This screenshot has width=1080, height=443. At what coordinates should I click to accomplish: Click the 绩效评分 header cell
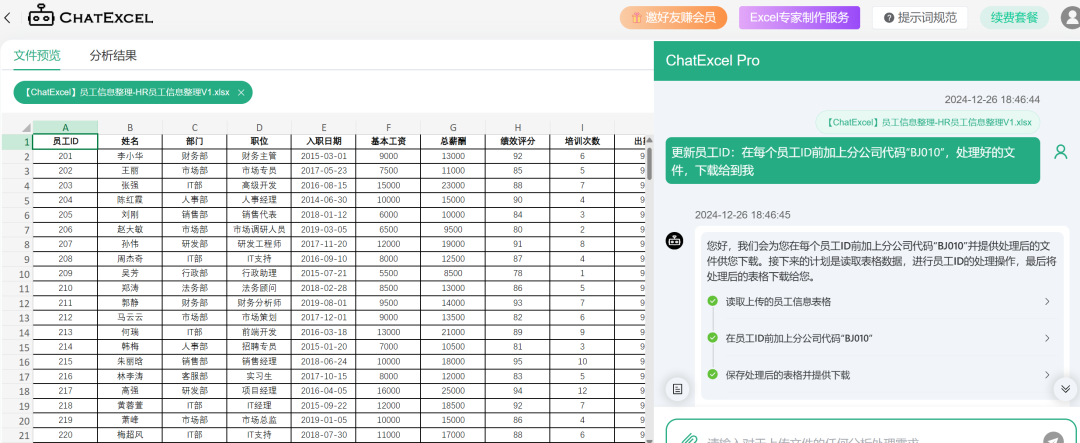518,142
